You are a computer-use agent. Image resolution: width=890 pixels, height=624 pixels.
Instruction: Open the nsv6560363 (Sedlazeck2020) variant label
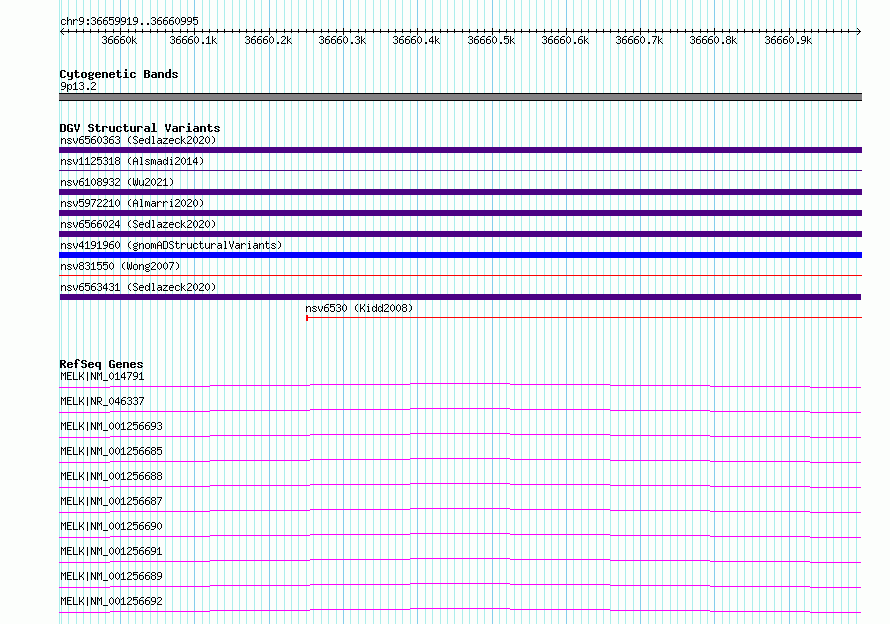[x=138, y=140]
